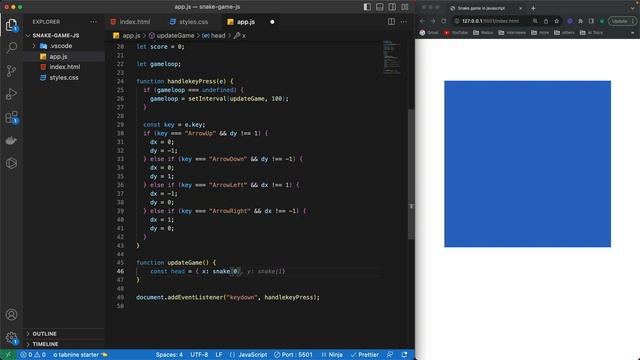This screenshot has width=640, height=360.
Task: Close the Snake game browser tab
Action: pos(520,8)
